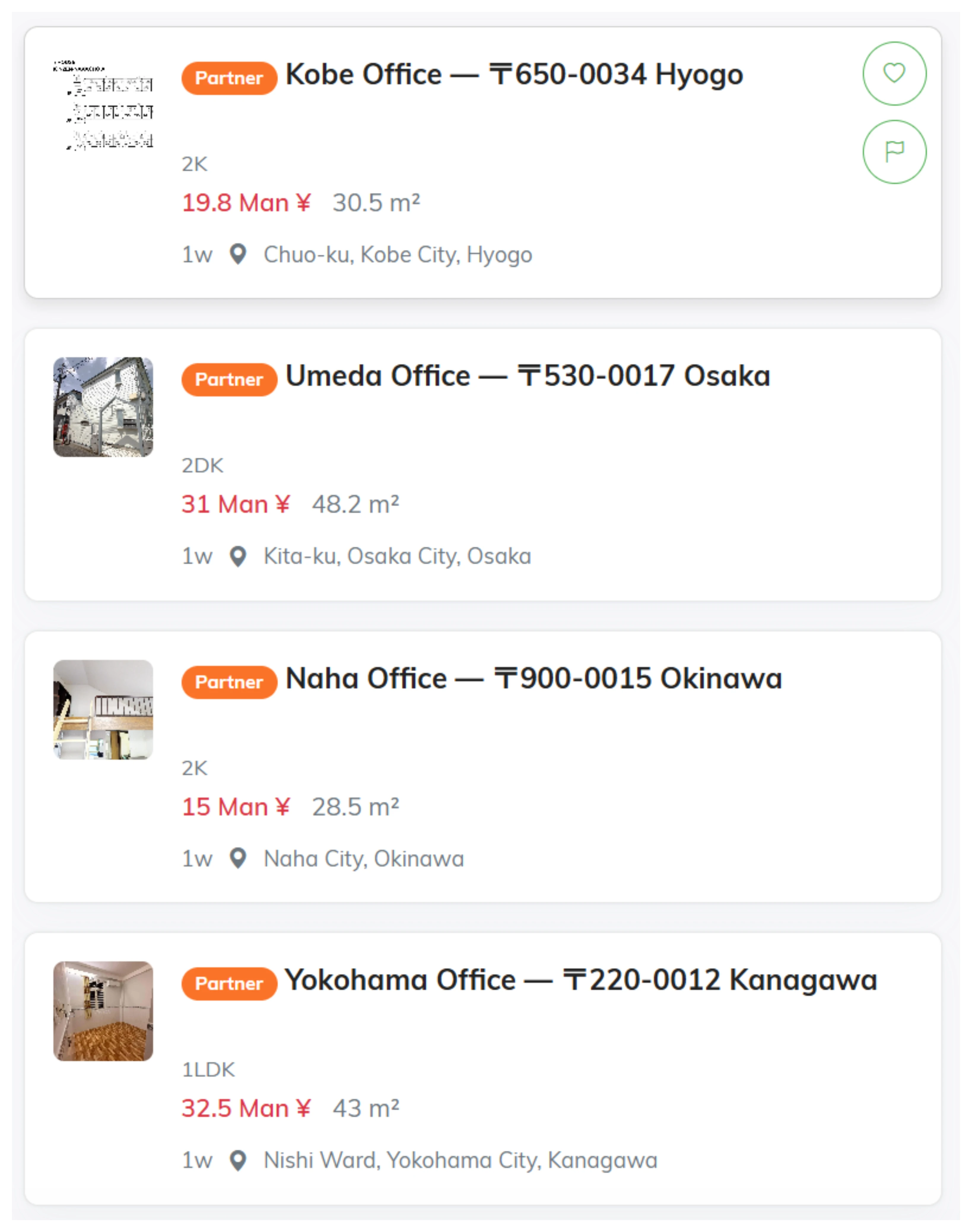The width and height of the screenshot is (972, 1232).
Task: Open the Naha Office 〒900-0015 Okinawa listing title
Action: (533, 678)
